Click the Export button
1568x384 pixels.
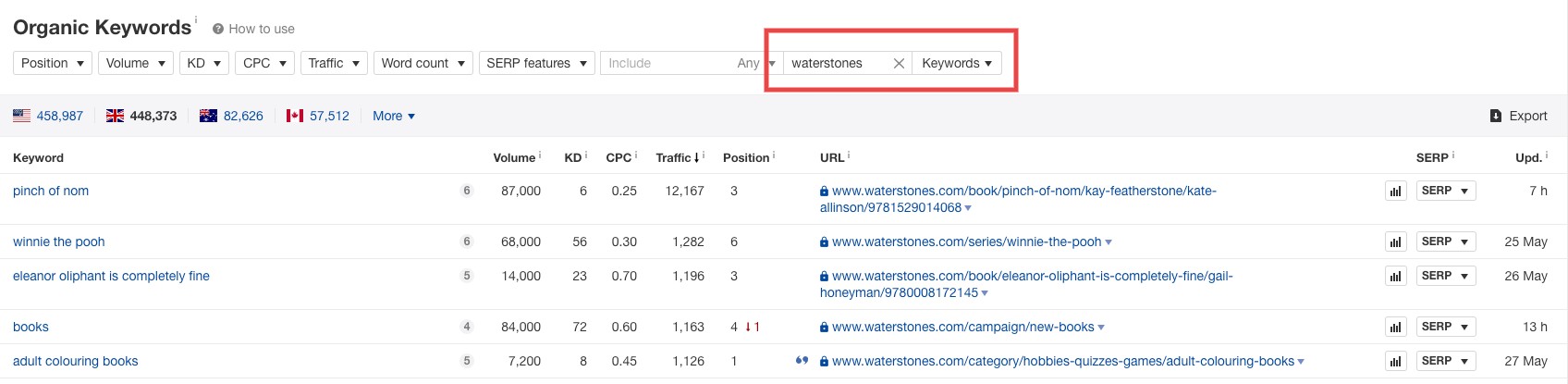tap(1518, 116)
